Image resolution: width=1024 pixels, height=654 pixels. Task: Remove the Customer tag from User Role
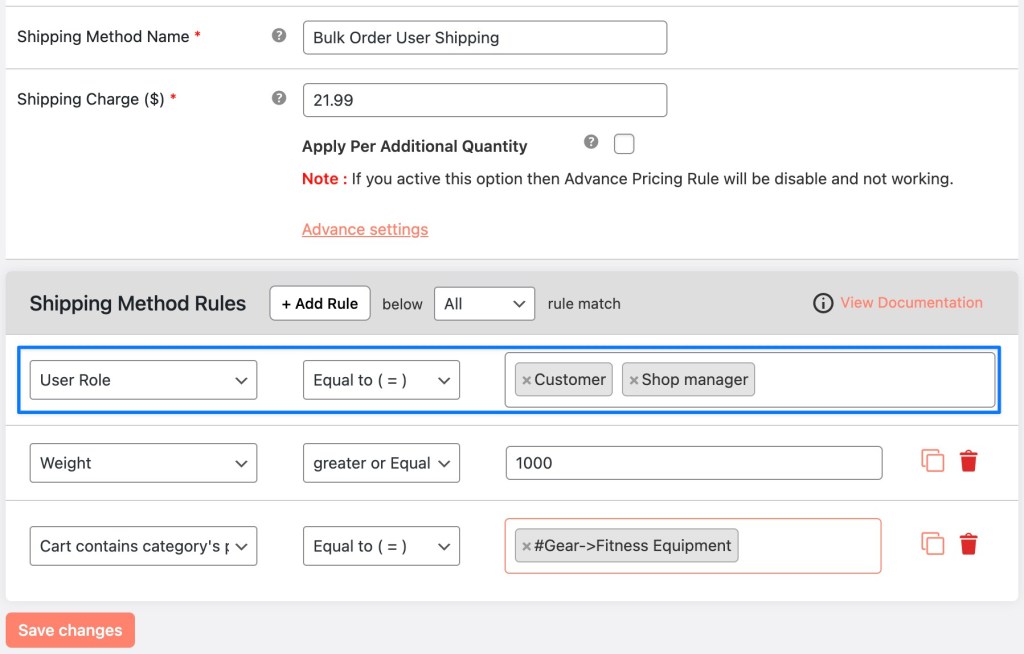pyautogui.click(x=527, y=380)
